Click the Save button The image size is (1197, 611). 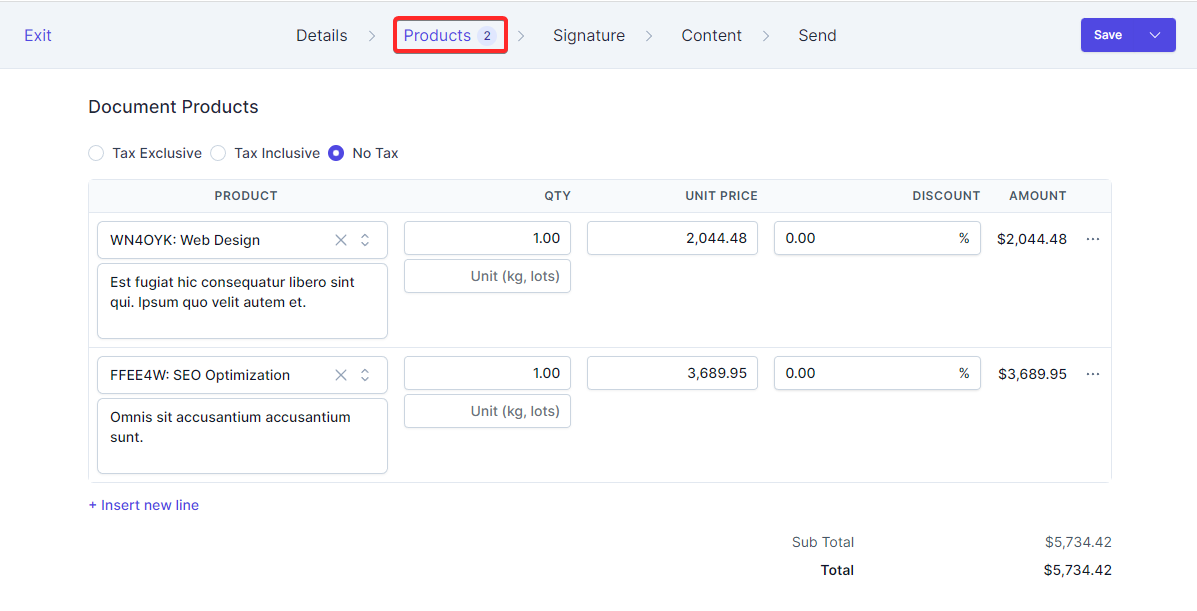1108,35
